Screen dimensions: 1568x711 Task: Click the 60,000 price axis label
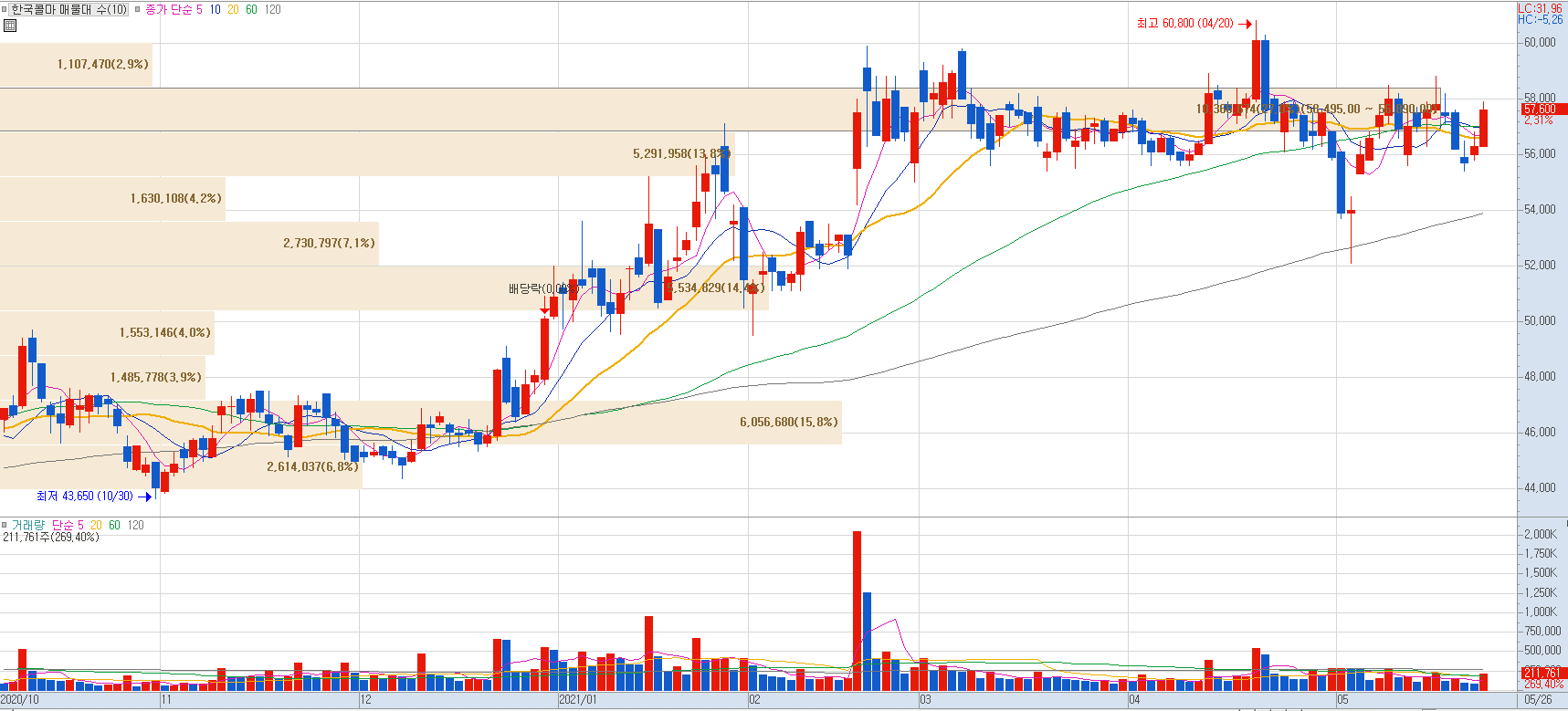click(1540, 42)
